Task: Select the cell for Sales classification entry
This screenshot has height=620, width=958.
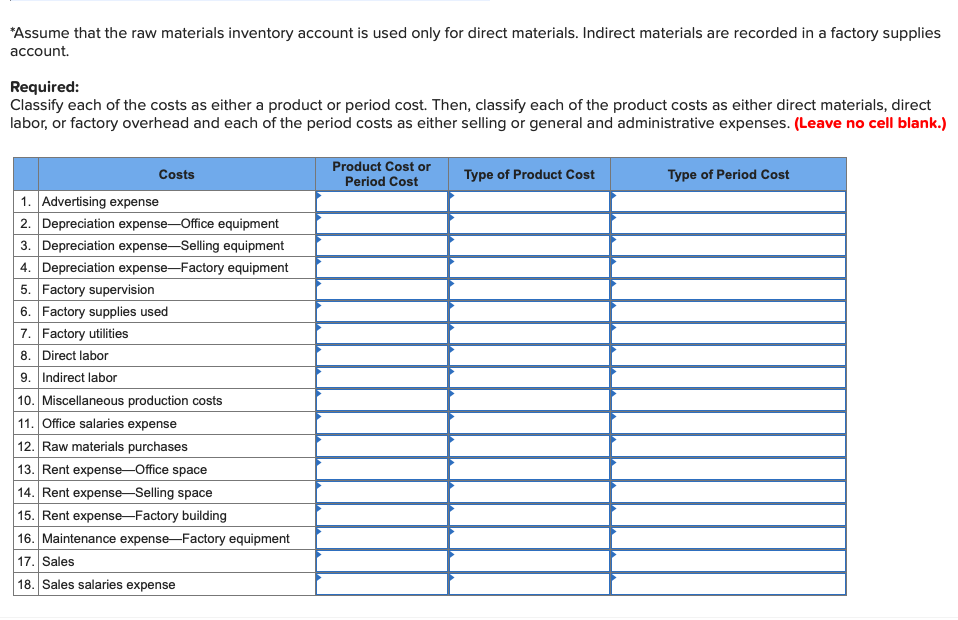Action: coord(382,561)
